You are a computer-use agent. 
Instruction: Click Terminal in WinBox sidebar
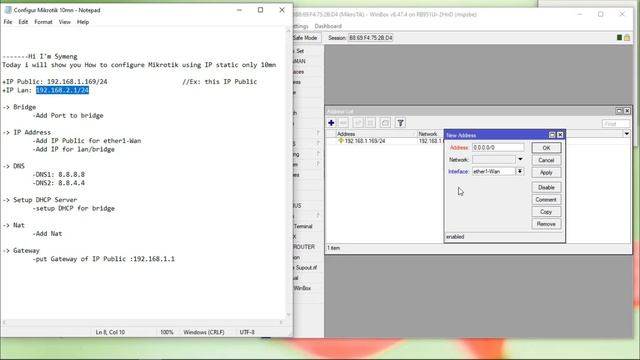(303, 226)
